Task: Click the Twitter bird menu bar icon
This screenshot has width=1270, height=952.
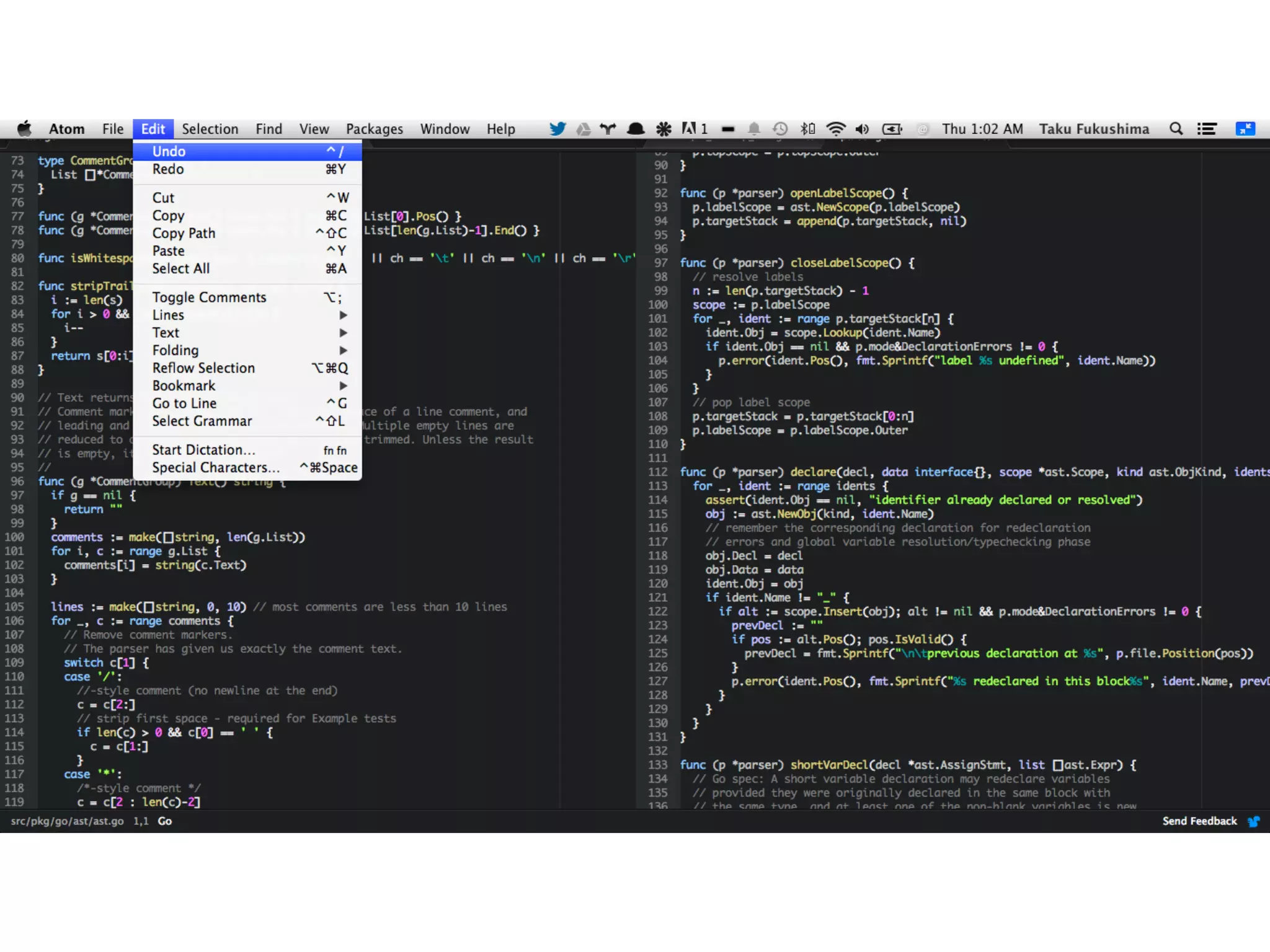Action: 557,129
